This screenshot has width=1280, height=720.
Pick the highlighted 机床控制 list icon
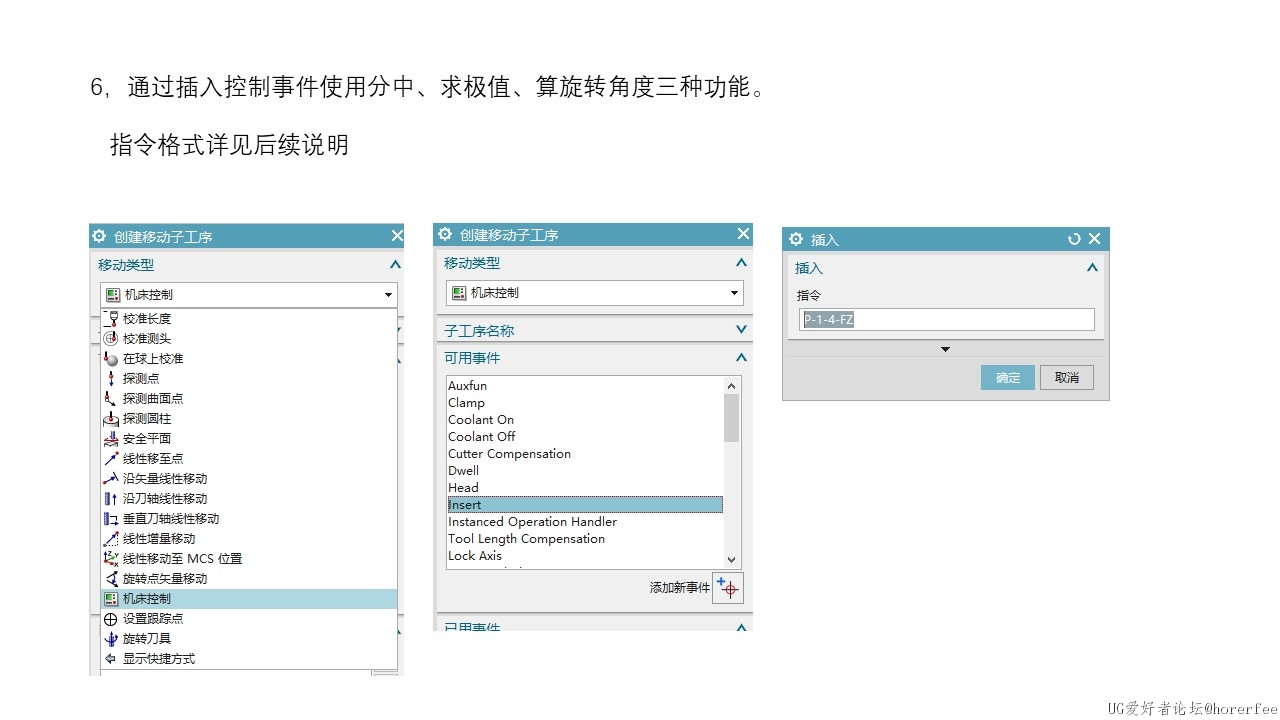pyautogui.click(x=111, y=598)
